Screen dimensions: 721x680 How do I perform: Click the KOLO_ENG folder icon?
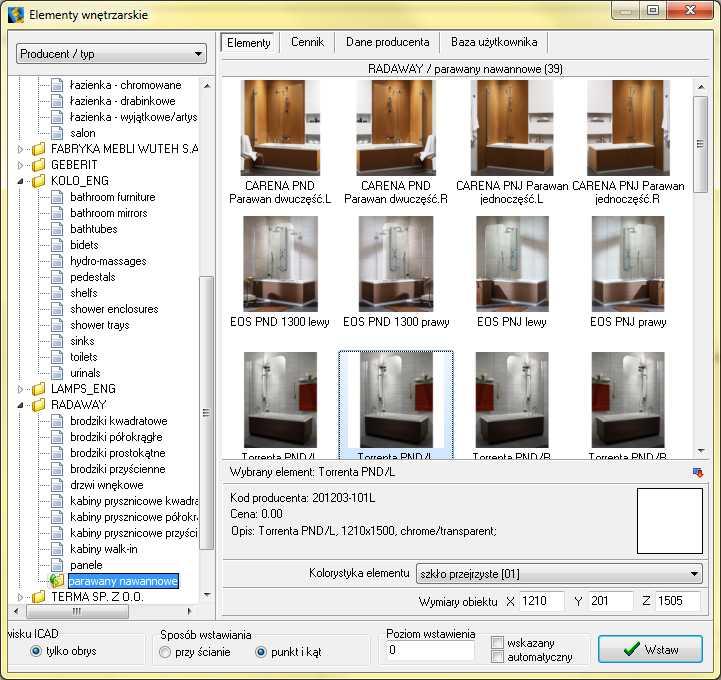(39, 181)
